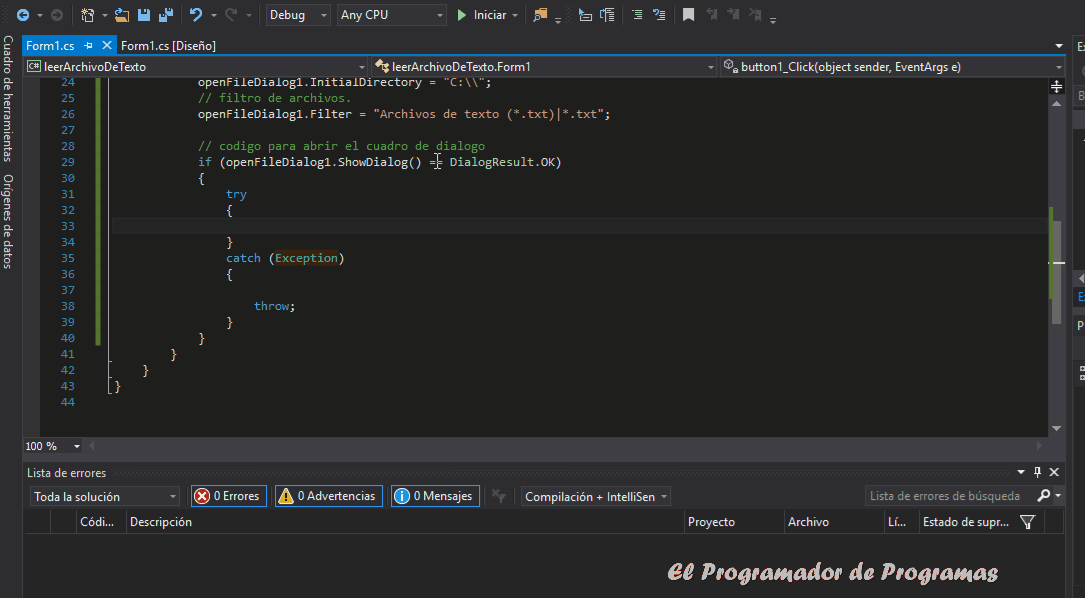The image size is (1085, 598).
Task: Comment out the selected lines
Action: [637, 14]
